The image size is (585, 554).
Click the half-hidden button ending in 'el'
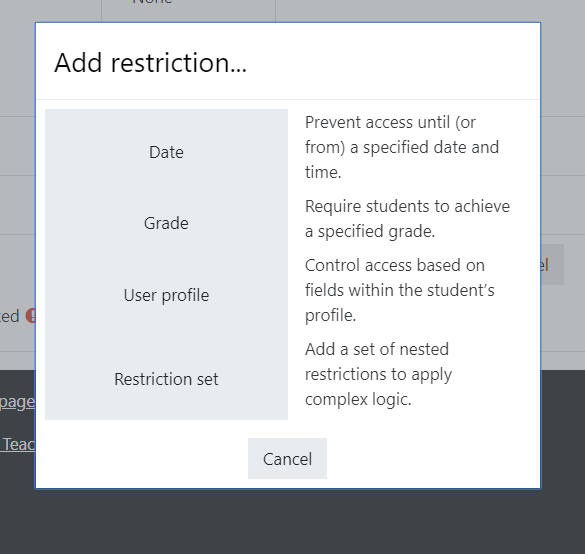pyautogui.click(x=552, y=265)
